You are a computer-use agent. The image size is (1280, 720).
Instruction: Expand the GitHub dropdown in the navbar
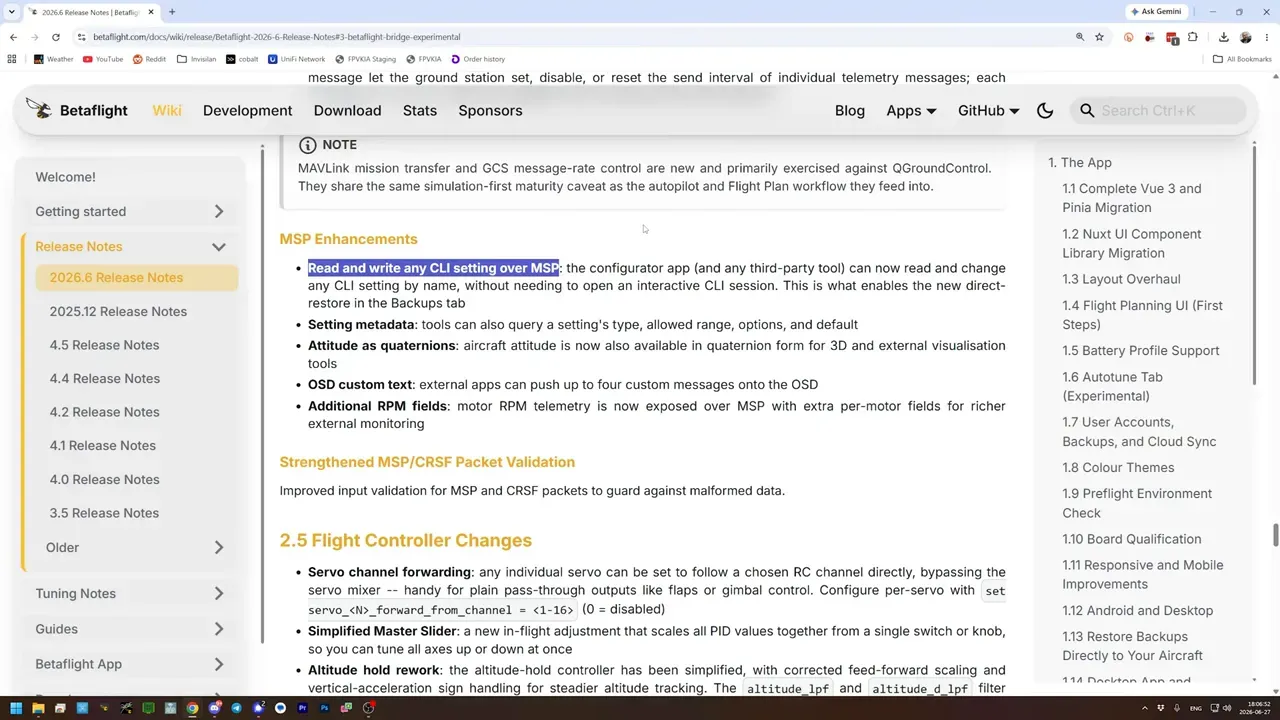coord(988,111)
